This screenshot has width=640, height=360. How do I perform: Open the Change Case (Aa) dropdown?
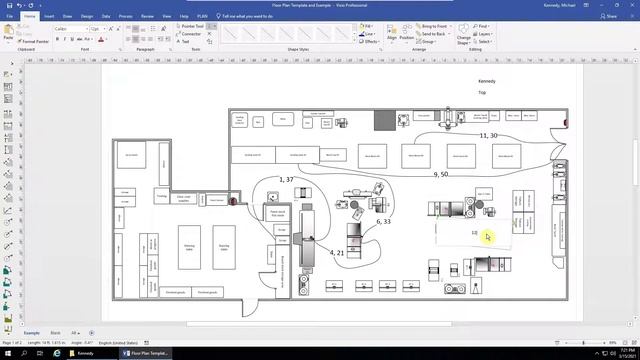coord(89,39)
